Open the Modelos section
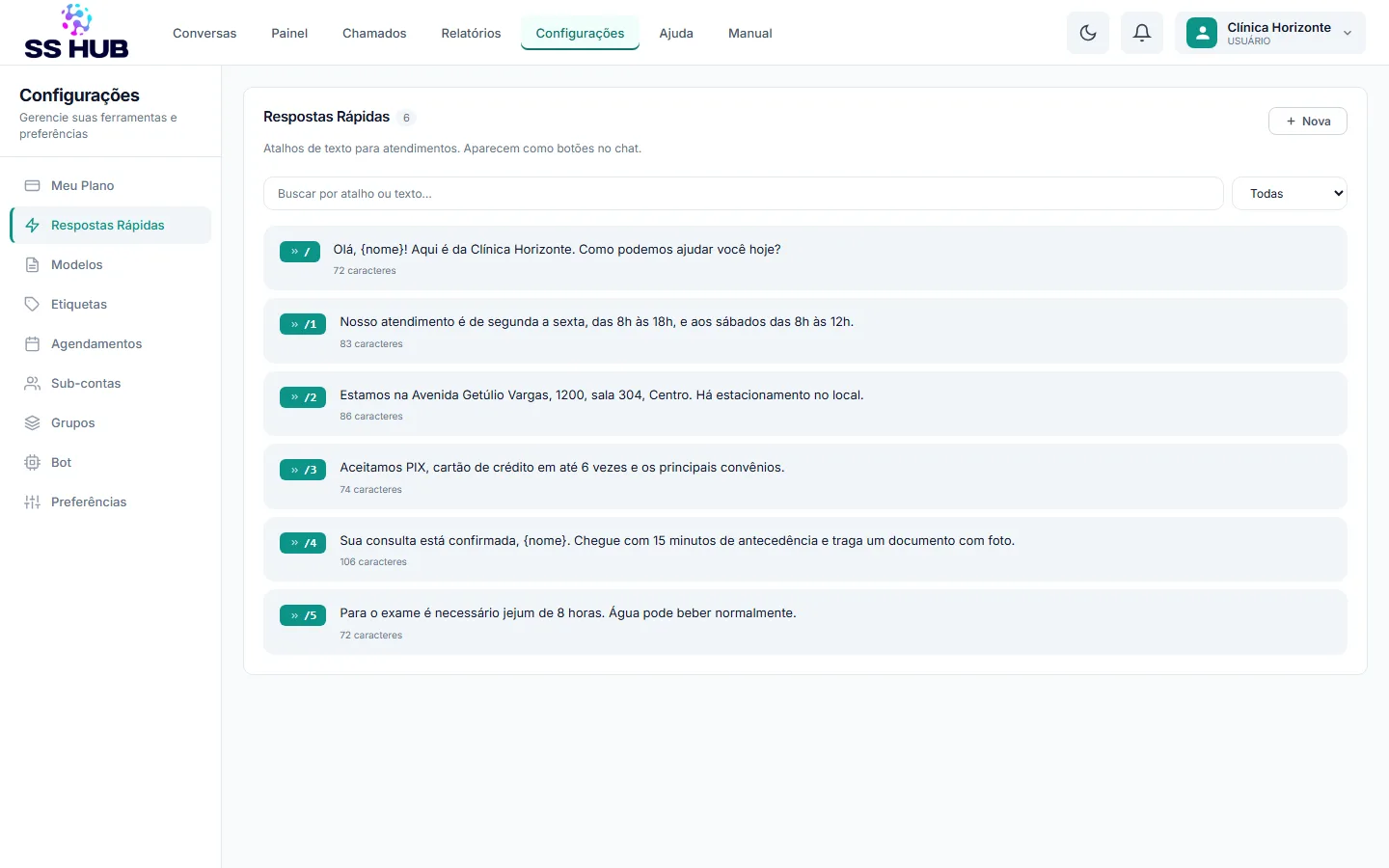The height and width of the screenshot is (868, 1389). pyautogui.click(x=111, y=264)
